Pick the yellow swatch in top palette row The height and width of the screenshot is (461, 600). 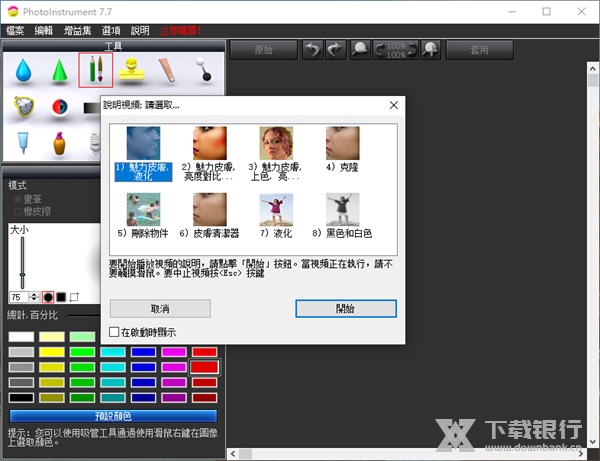click(x=52, y=337)
